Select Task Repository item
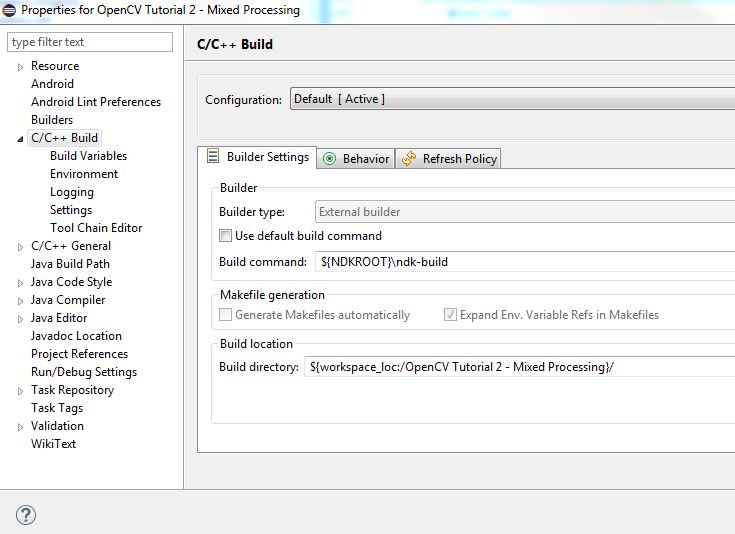 tap(73, 390)
